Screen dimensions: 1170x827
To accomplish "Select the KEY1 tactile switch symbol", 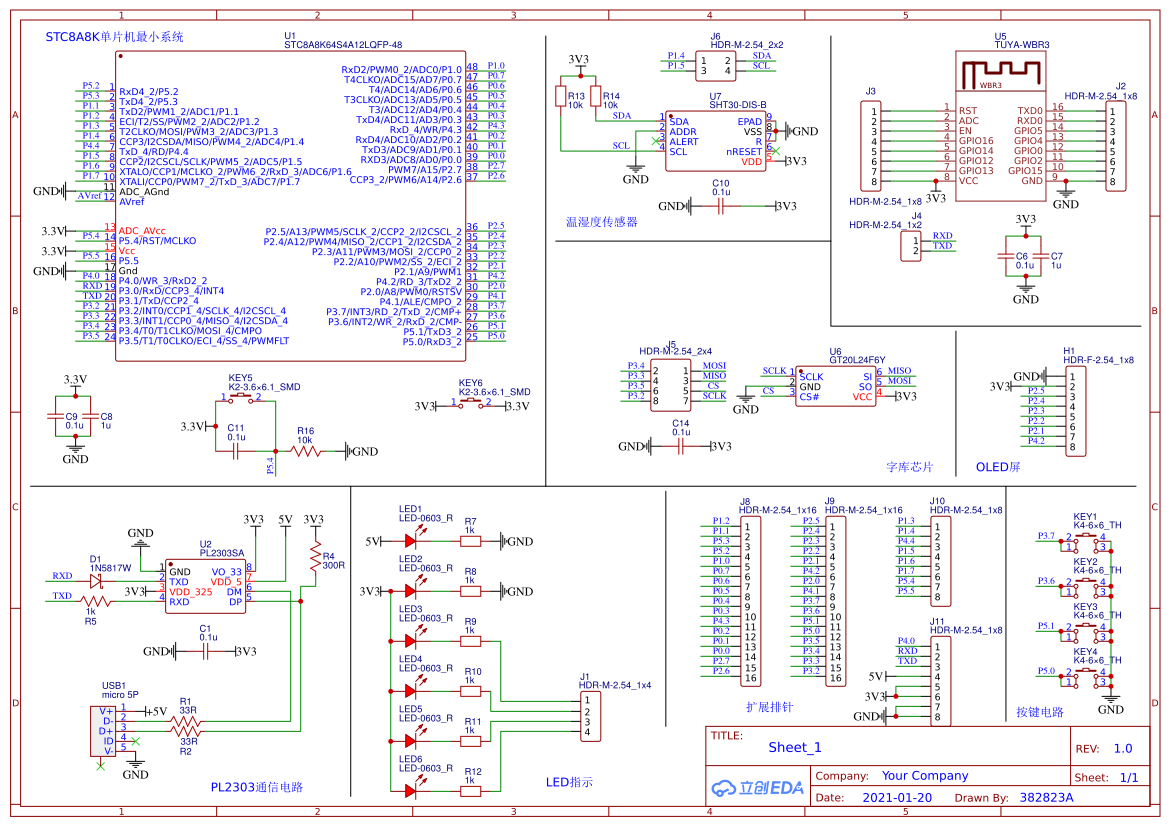I will [x=1085, y=543].
